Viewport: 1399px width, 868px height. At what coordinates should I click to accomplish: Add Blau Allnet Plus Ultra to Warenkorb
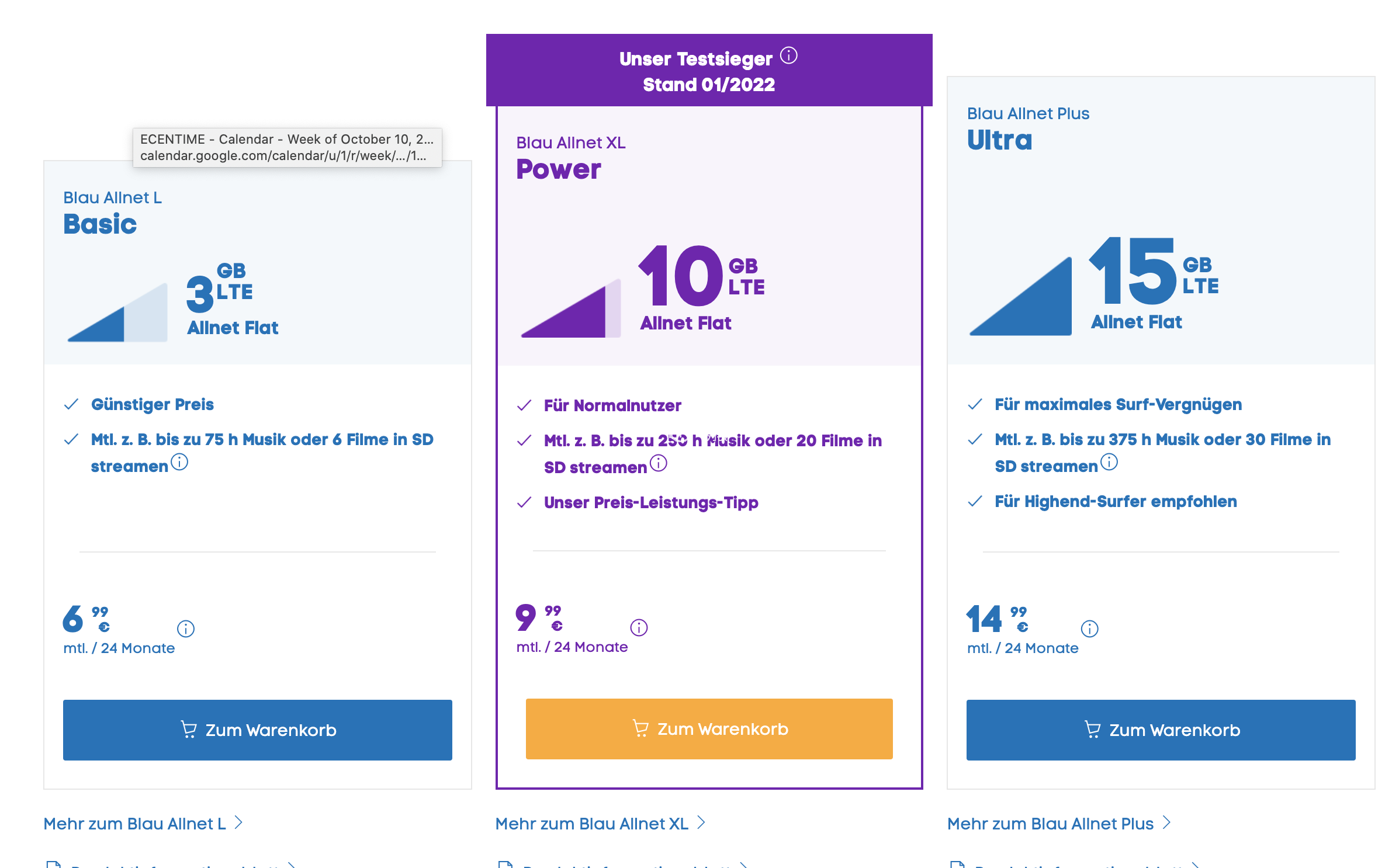tap(1161, 730)
